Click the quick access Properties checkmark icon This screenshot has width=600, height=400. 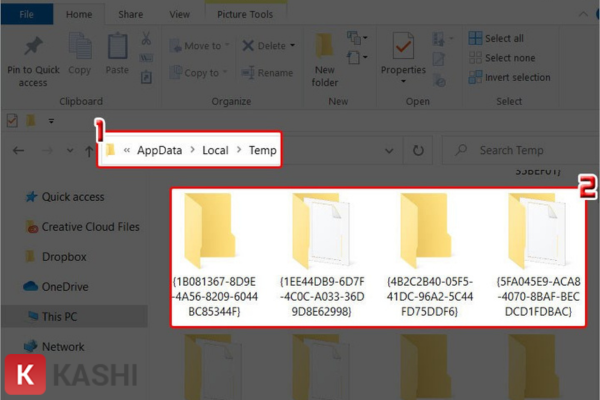[12, 121]
